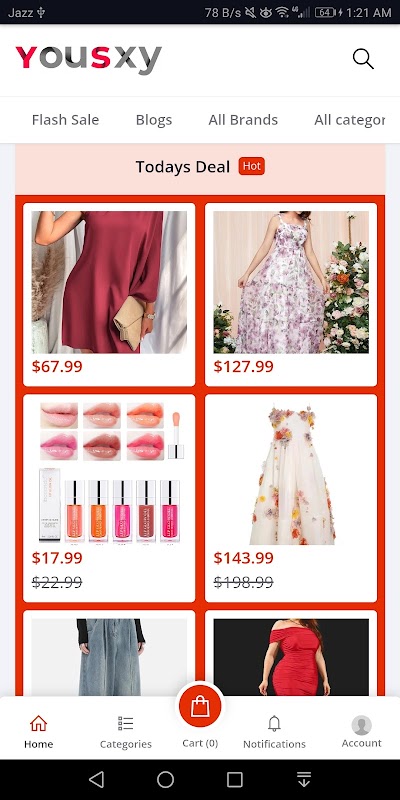Open the Blogs tab
This screenshot has height=800, width=400.
click(x=154, y=120)
